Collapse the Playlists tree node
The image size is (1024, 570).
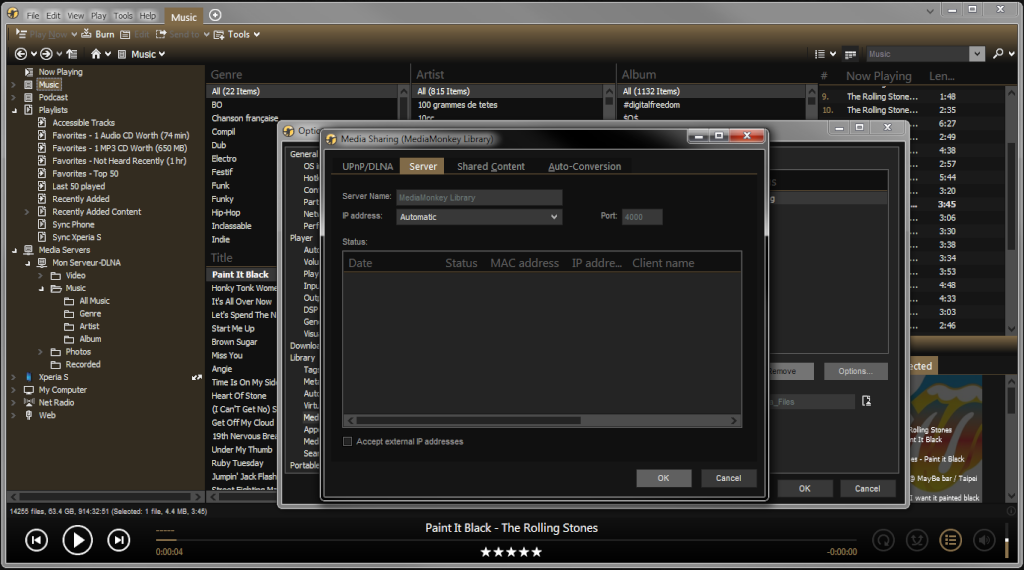[14, 110]
